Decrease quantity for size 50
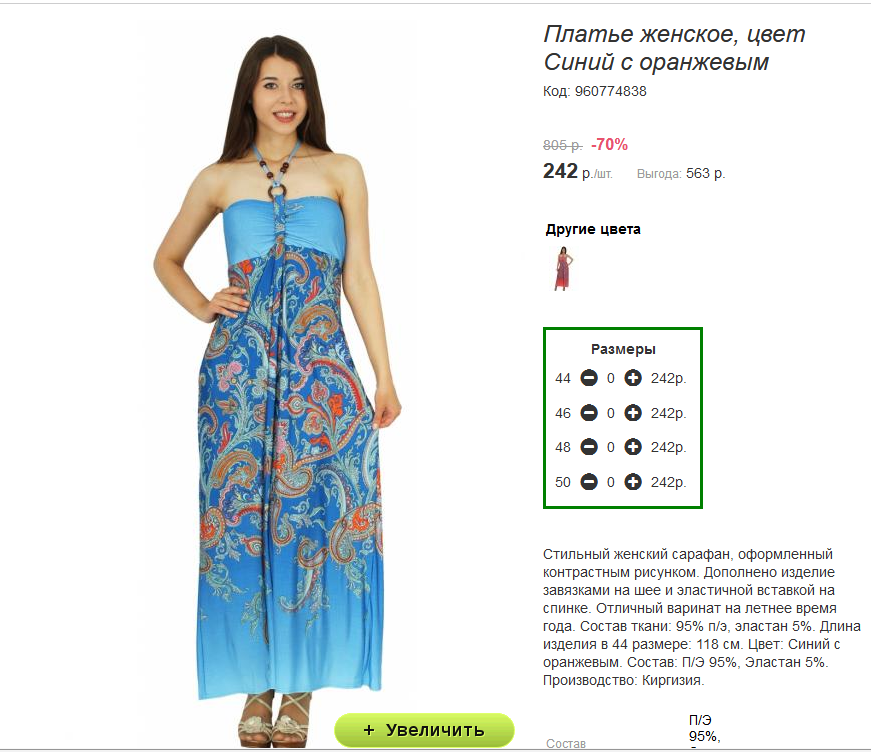Viewport: 871px width, 752px height. pyautogui.click(x=589, y=482)
